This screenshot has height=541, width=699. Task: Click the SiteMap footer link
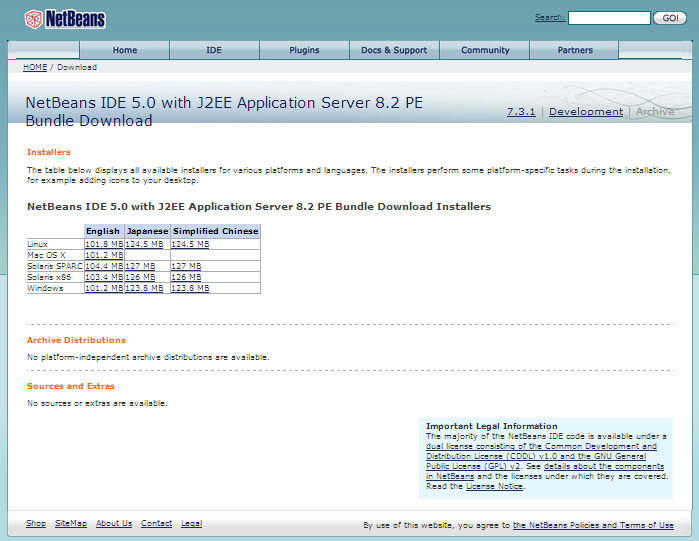[71, 523]
